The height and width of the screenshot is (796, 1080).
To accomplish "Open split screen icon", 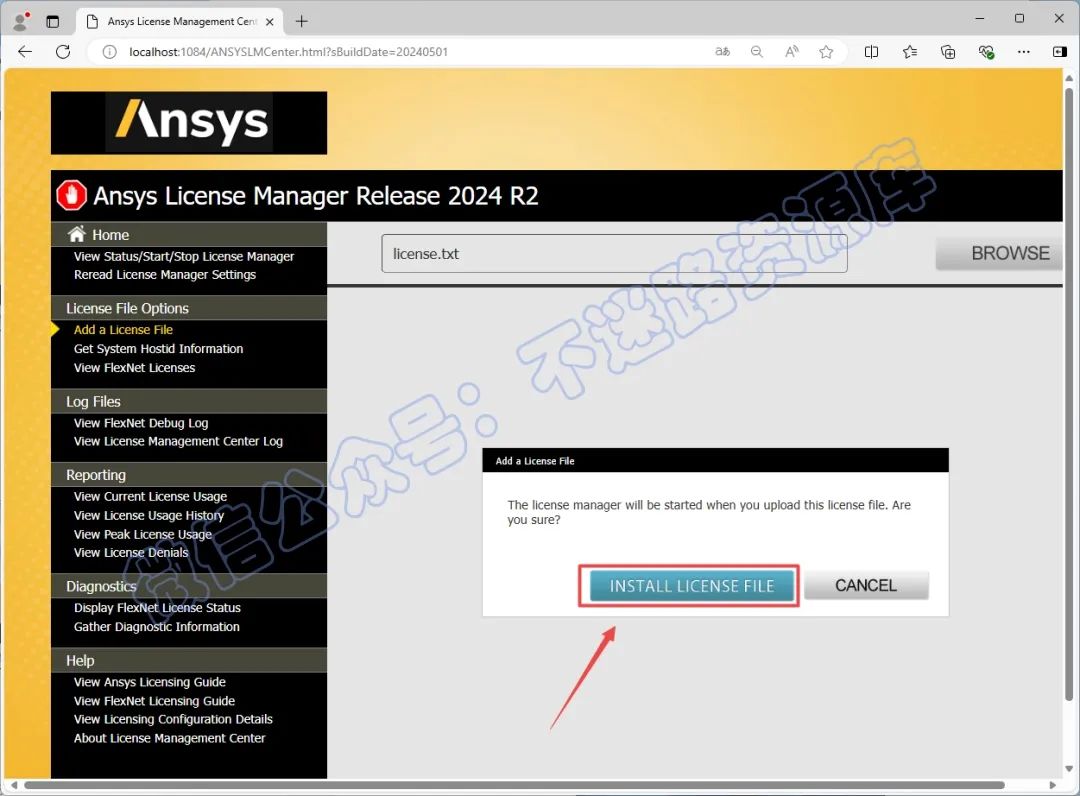I will coord(871,52).
